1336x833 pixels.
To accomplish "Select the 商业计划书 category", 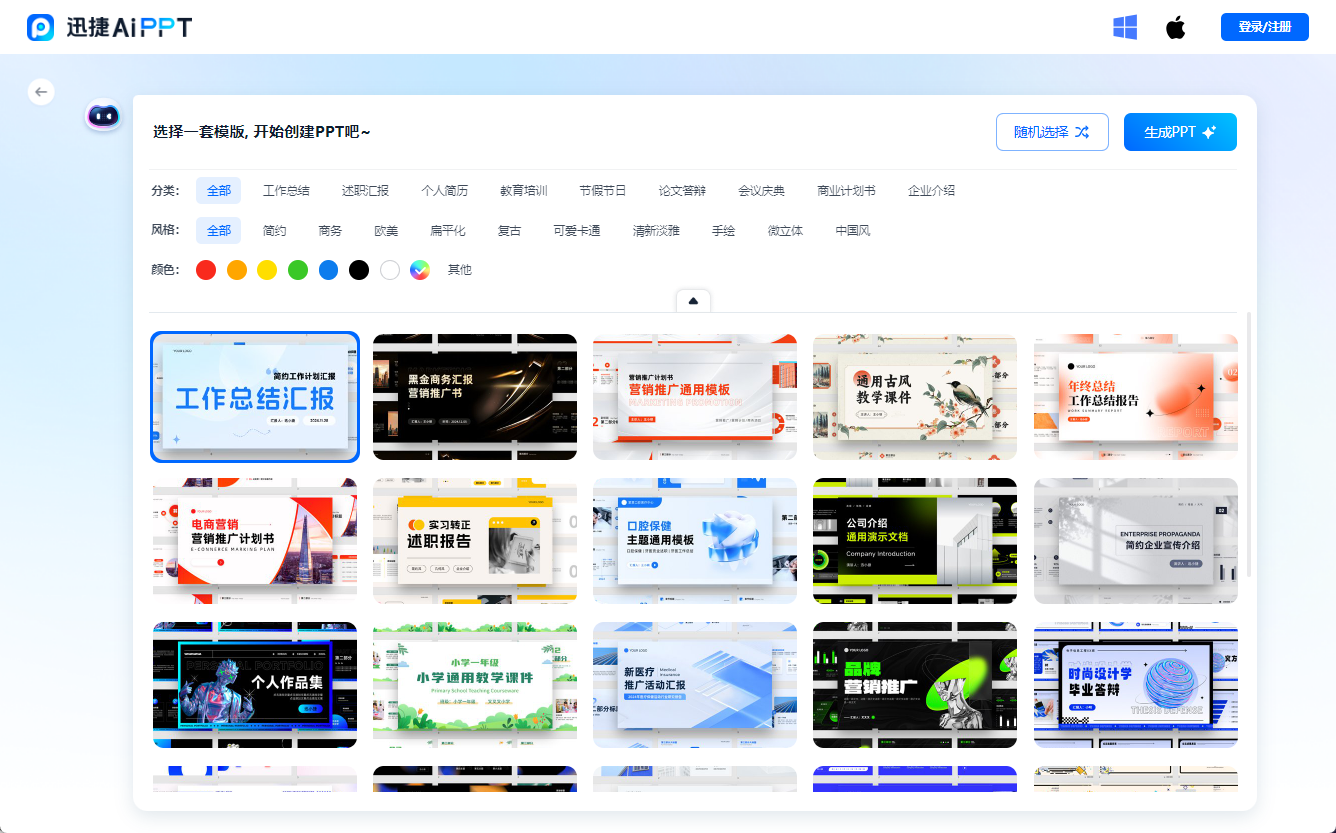I will [846, 190].
